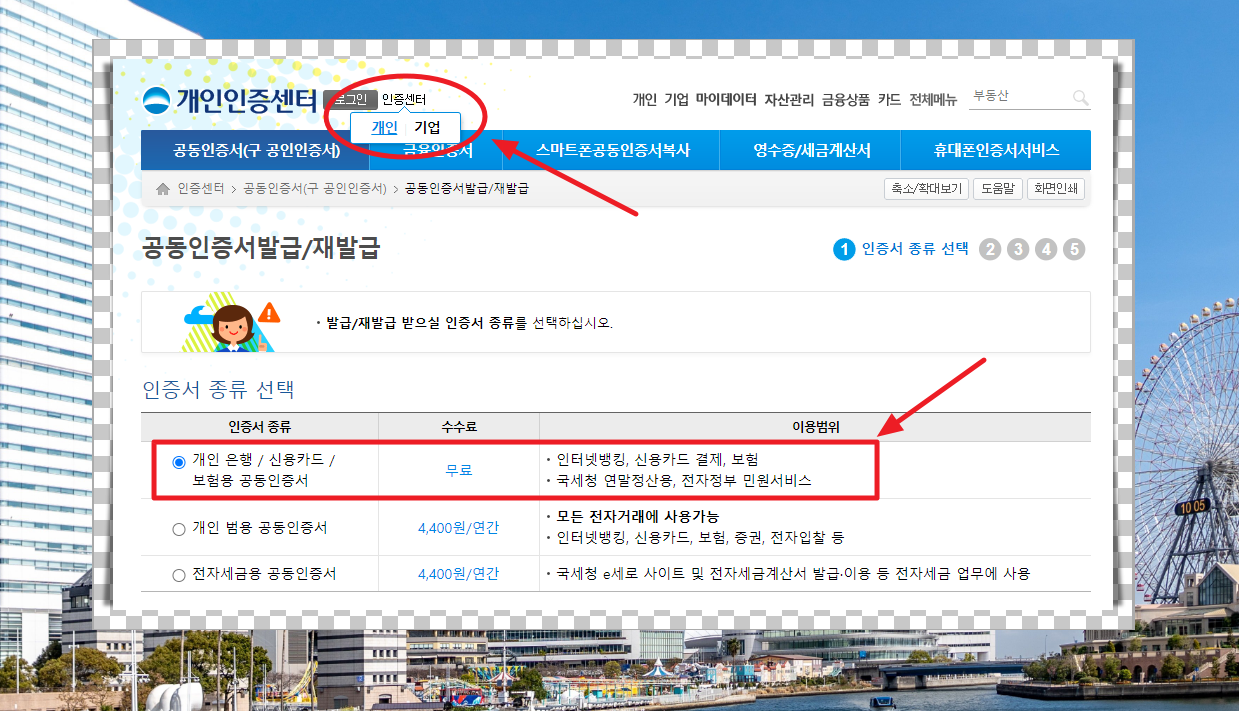The width and height of the screenshot is (1239, 711).
Task: Click 자산관리 in top menu
Action: (x=789, y=99)
